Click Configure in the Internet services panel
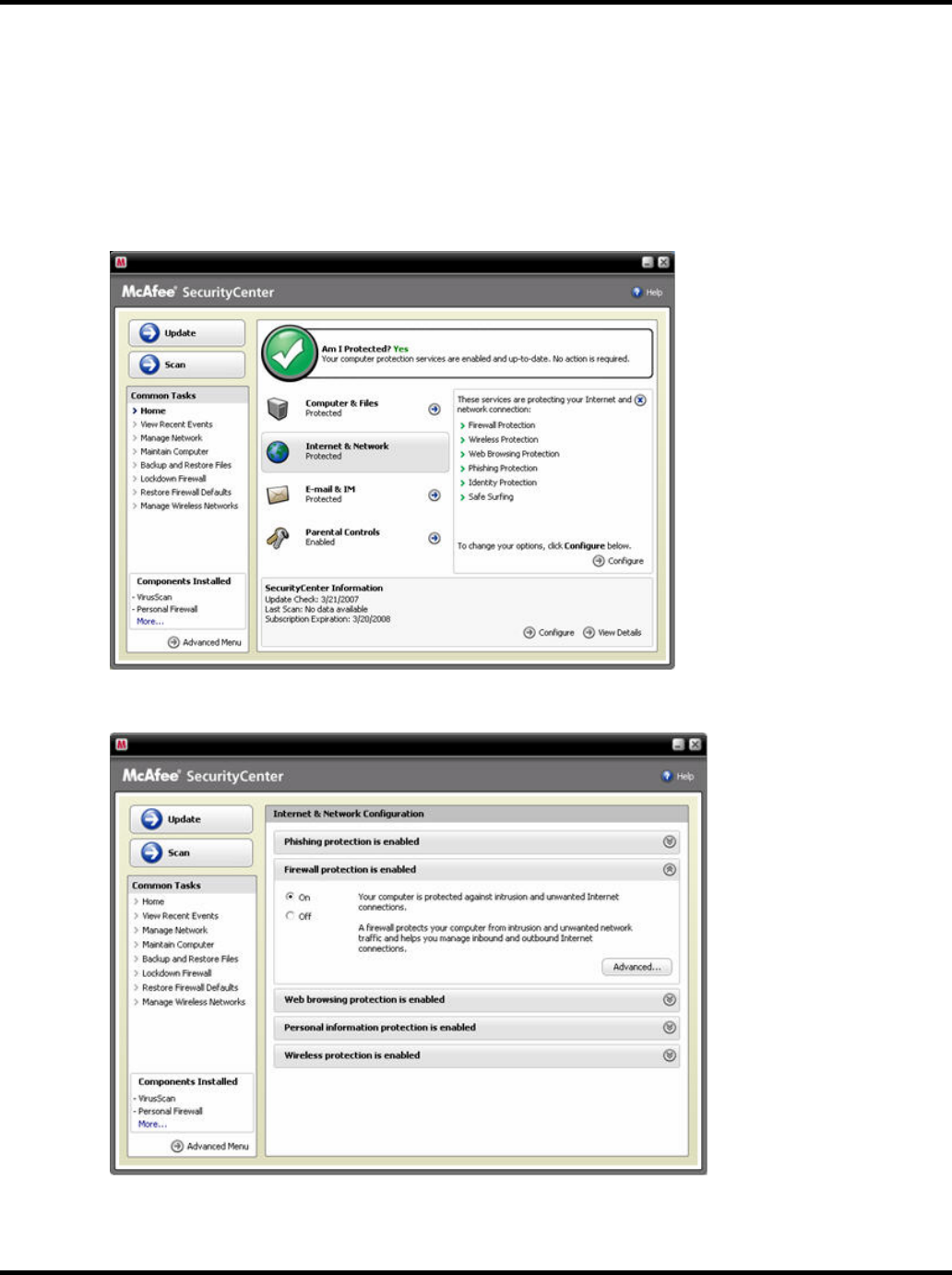The height and width of the screenshot is (1275, 952). click(x=618, y=561)
